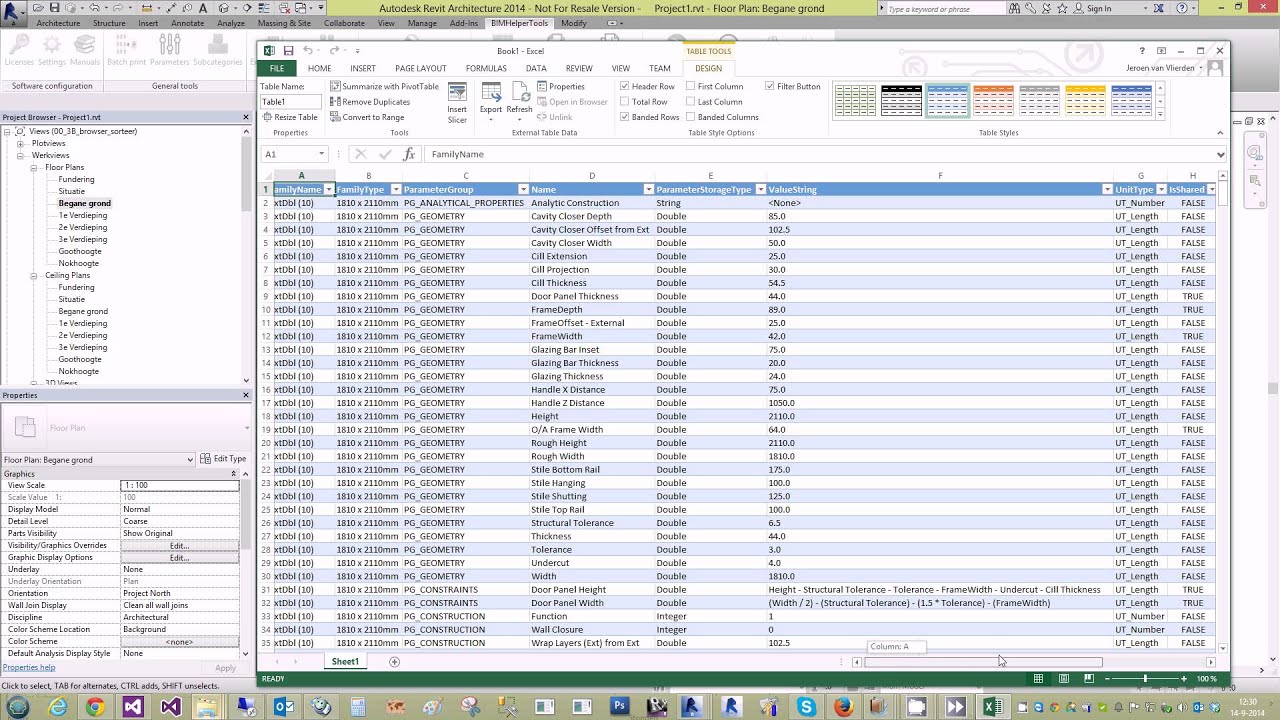Switch to the FORMULAS tab
The width and height of the screenshot is (1280, 720).
click(486, 68)
